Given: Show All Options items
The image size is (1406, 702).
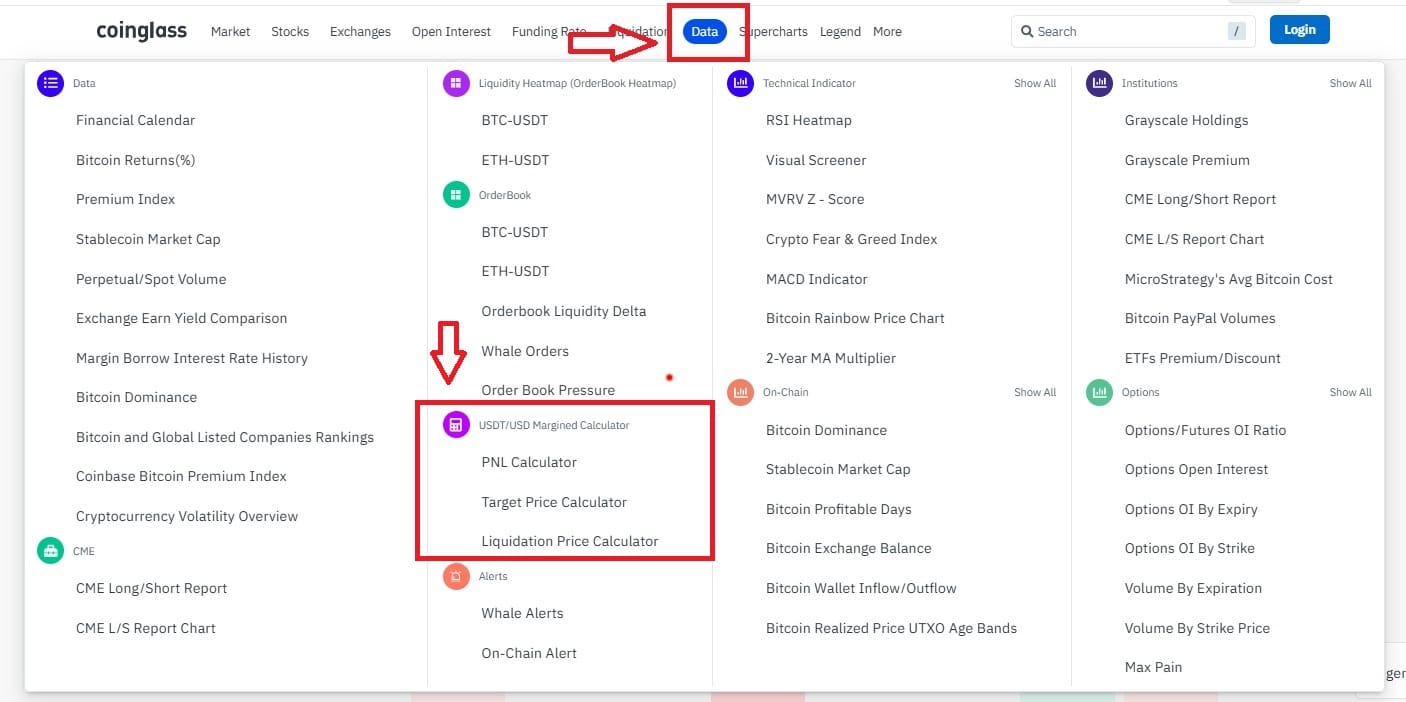Looking at the screenshot, I should coord(1350,392).
